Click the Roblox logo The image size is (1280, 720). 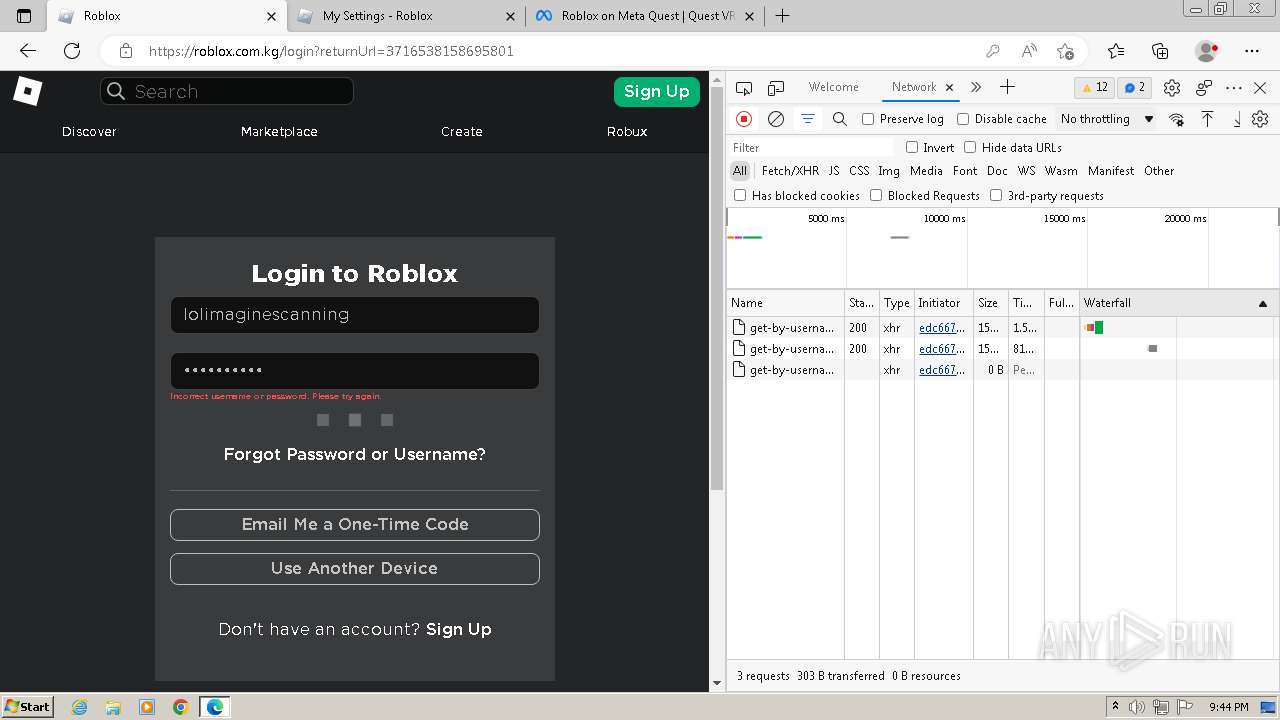click(27, 91)
